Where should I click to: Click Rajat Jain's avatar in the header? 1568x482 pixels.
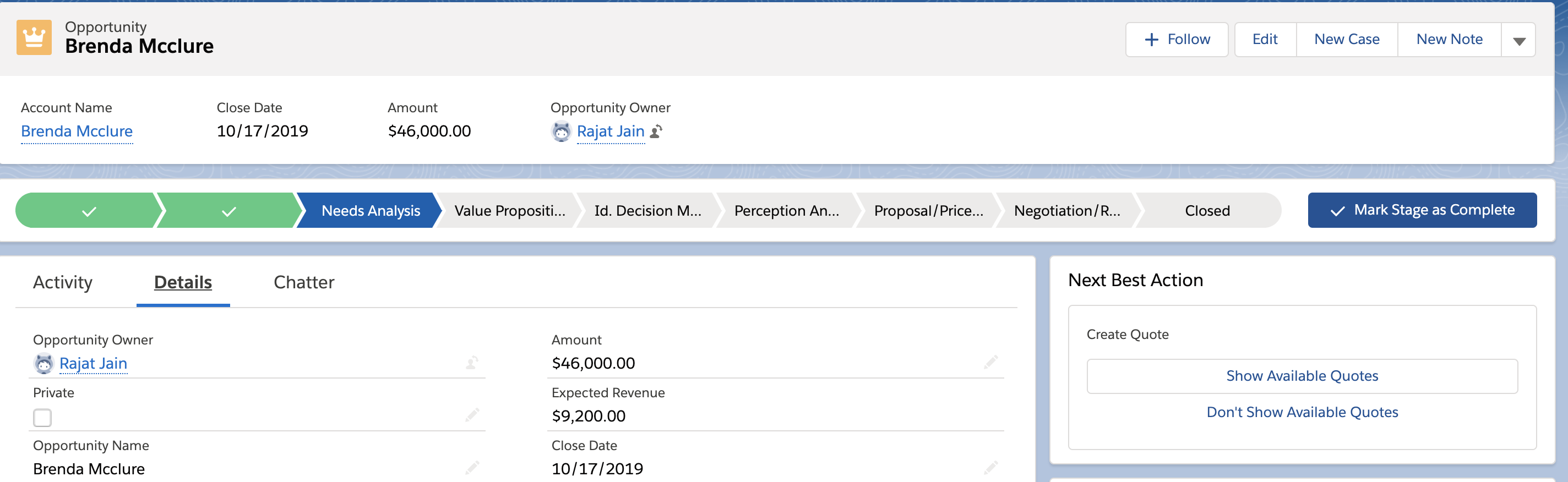(560, 132)
